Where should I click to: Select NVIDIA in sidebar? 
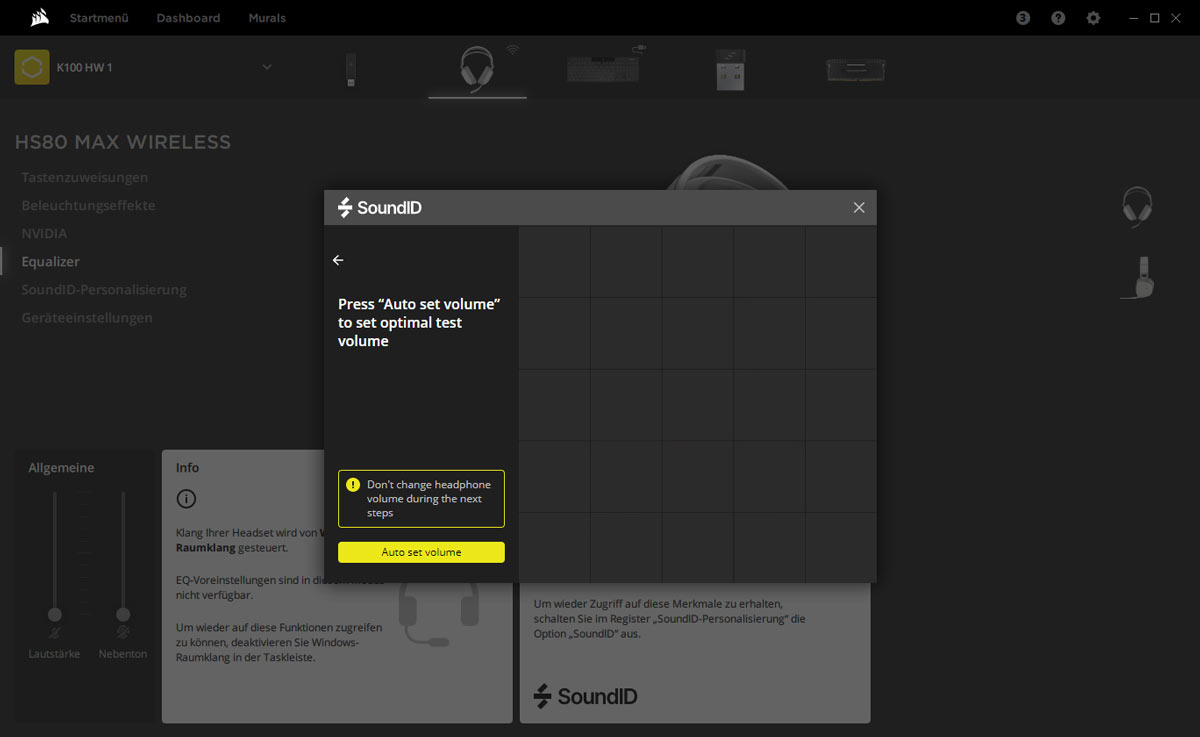pos(45,233)
